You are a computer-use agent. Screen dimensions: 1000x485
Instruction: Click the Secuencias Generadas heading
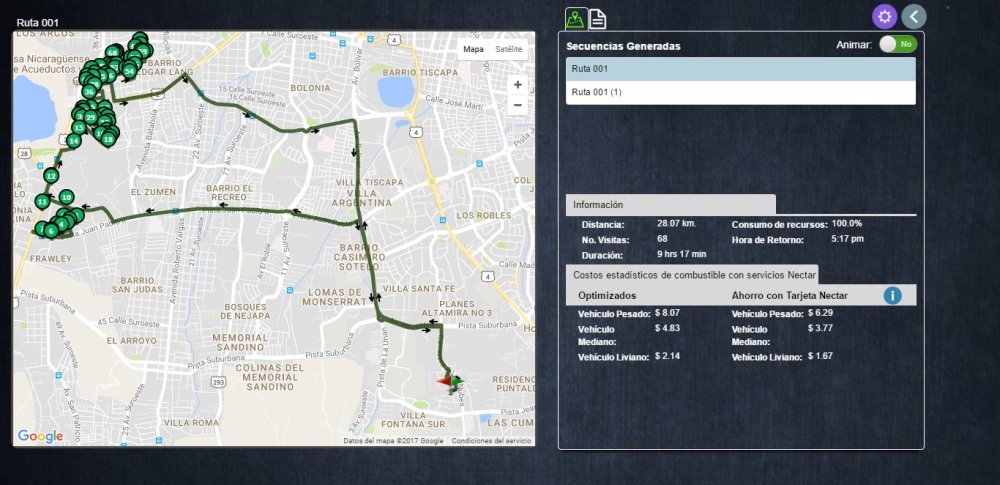point(623,46)
